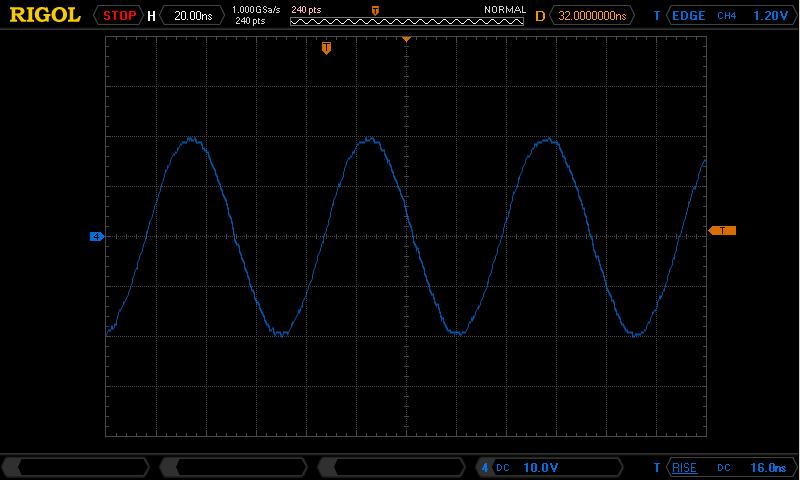Image resolution: width=800 pixels, height=480 pixels.
Task: Click the third empty channel box at bottom
Action: [x=392, y=467]
